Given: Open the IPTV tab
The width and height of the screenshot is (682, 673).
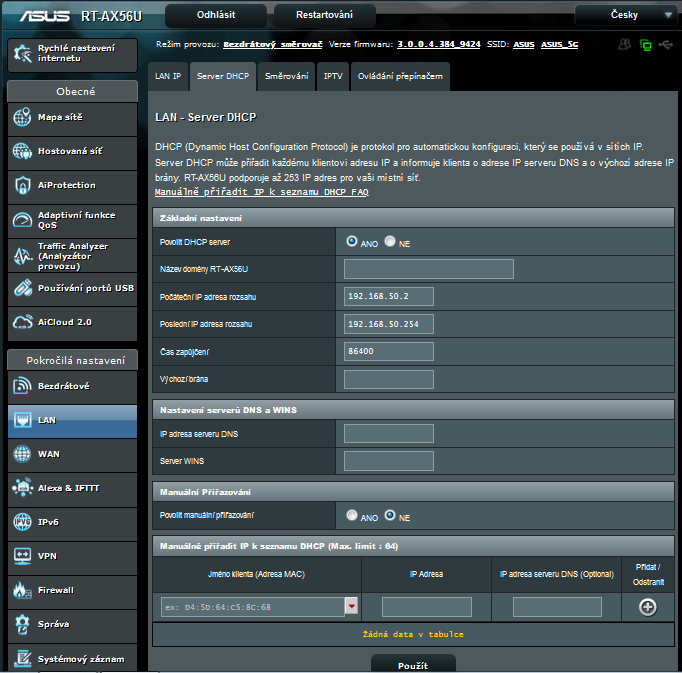Looking at the screenshot, I should coord(333,76).
